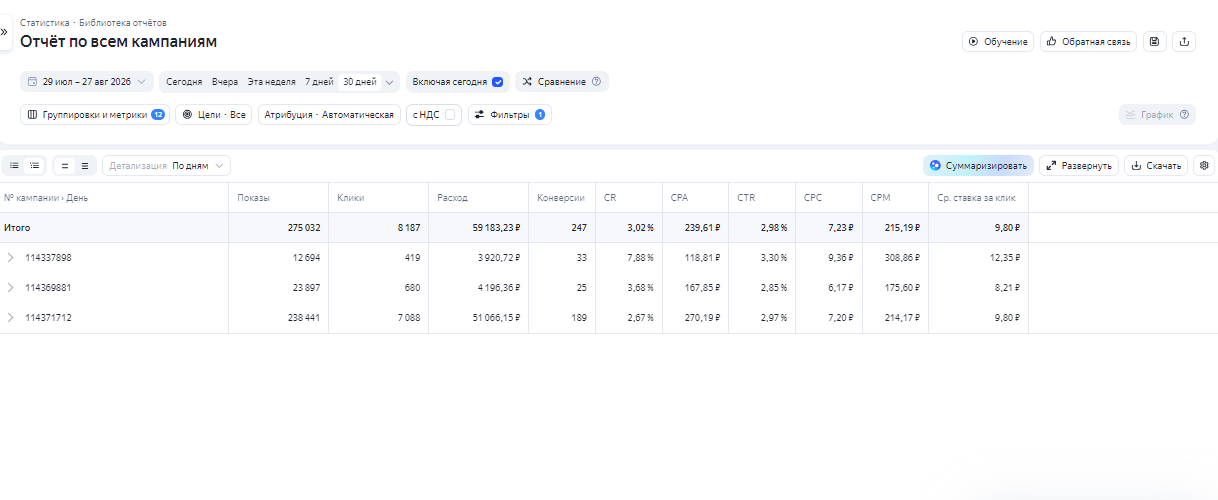Screen dimensions: 1218x500
Task: Enable the с НДС checkbox
Action: 450,115
